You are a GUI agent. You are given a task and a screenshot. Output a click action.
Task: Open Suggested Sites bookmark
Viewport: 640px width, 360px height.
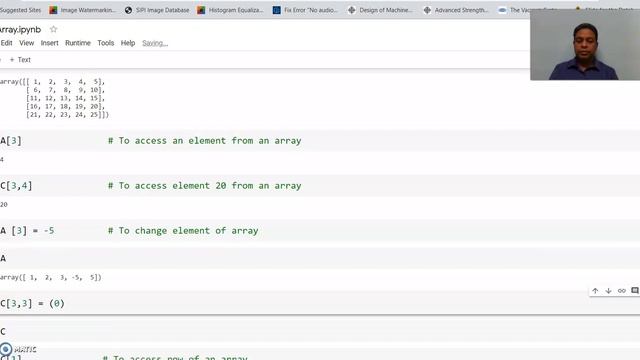click(x=20, y=10)
